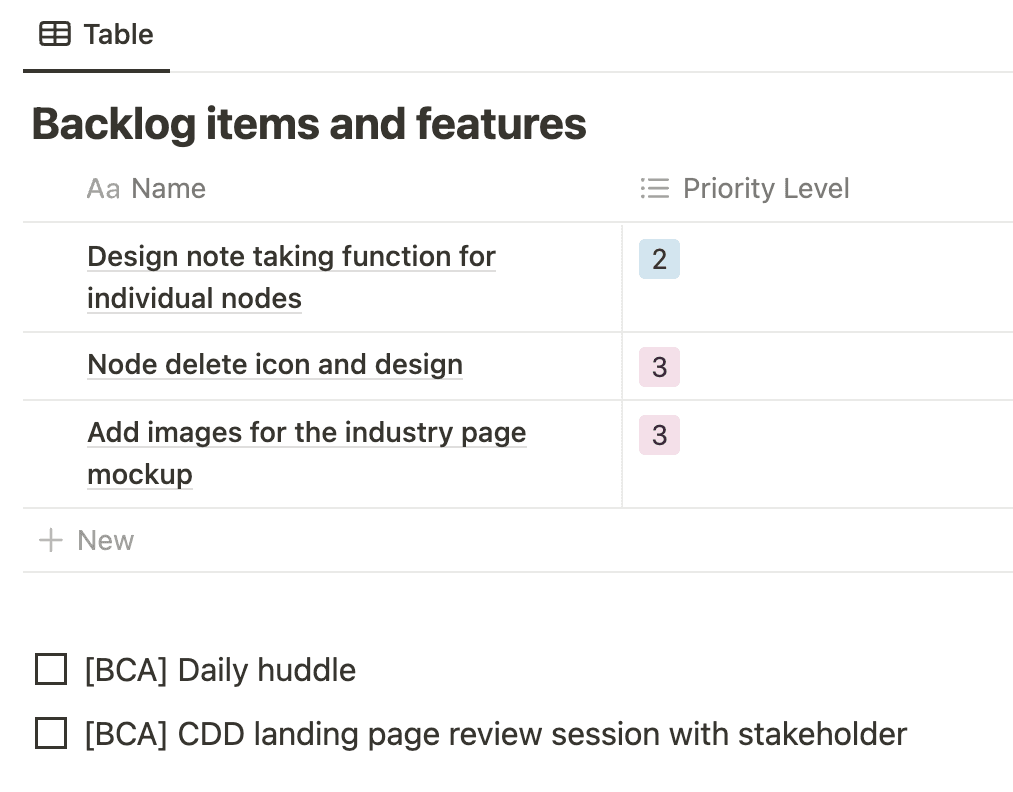
Task: Check the '[BCA] Daily huddle' checkbox
Action: tap(51, 670)
